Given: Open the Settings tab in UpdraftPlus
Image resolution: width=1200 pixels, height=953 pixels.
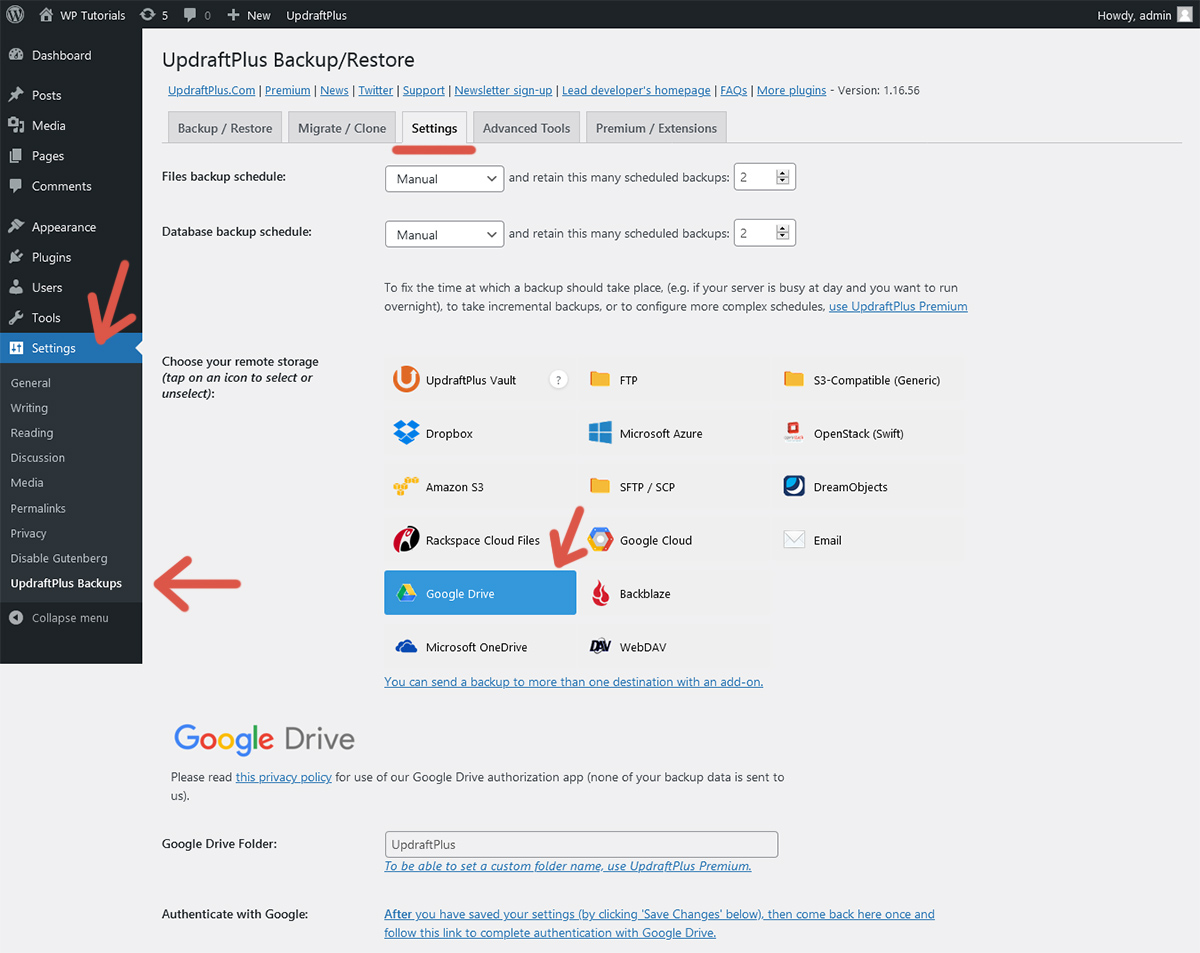Looking at the screenshot, I should coord(434,128).
